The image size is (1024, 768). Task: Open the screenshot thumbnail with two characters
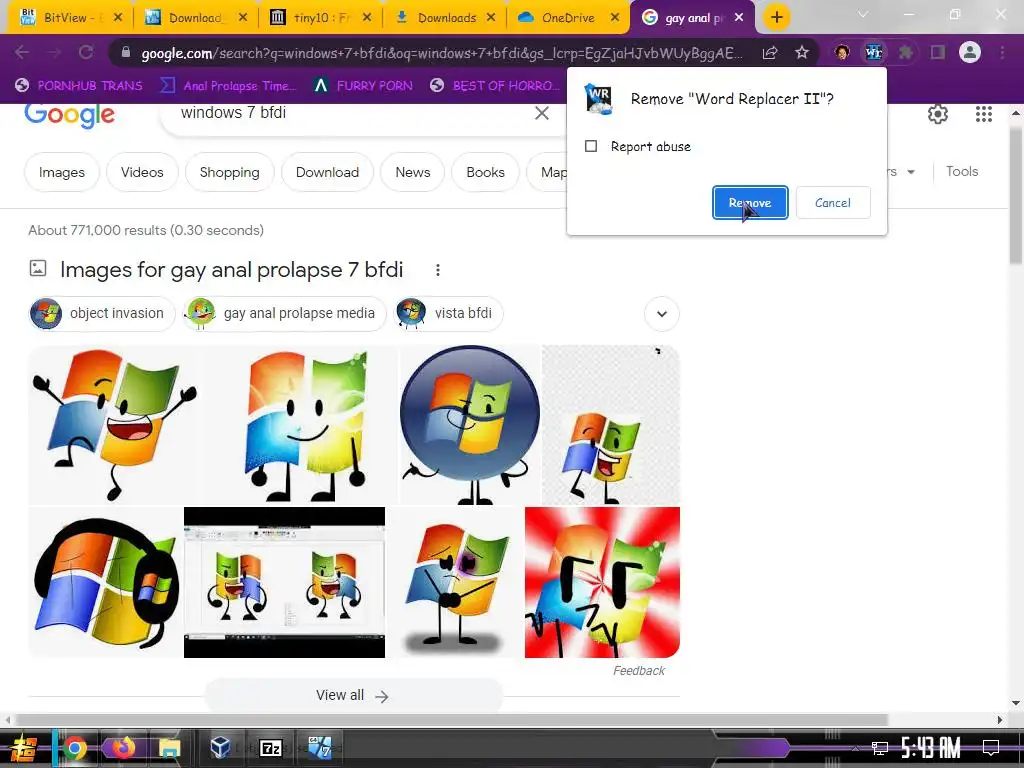pyautogui.click(x=284, y=583)
